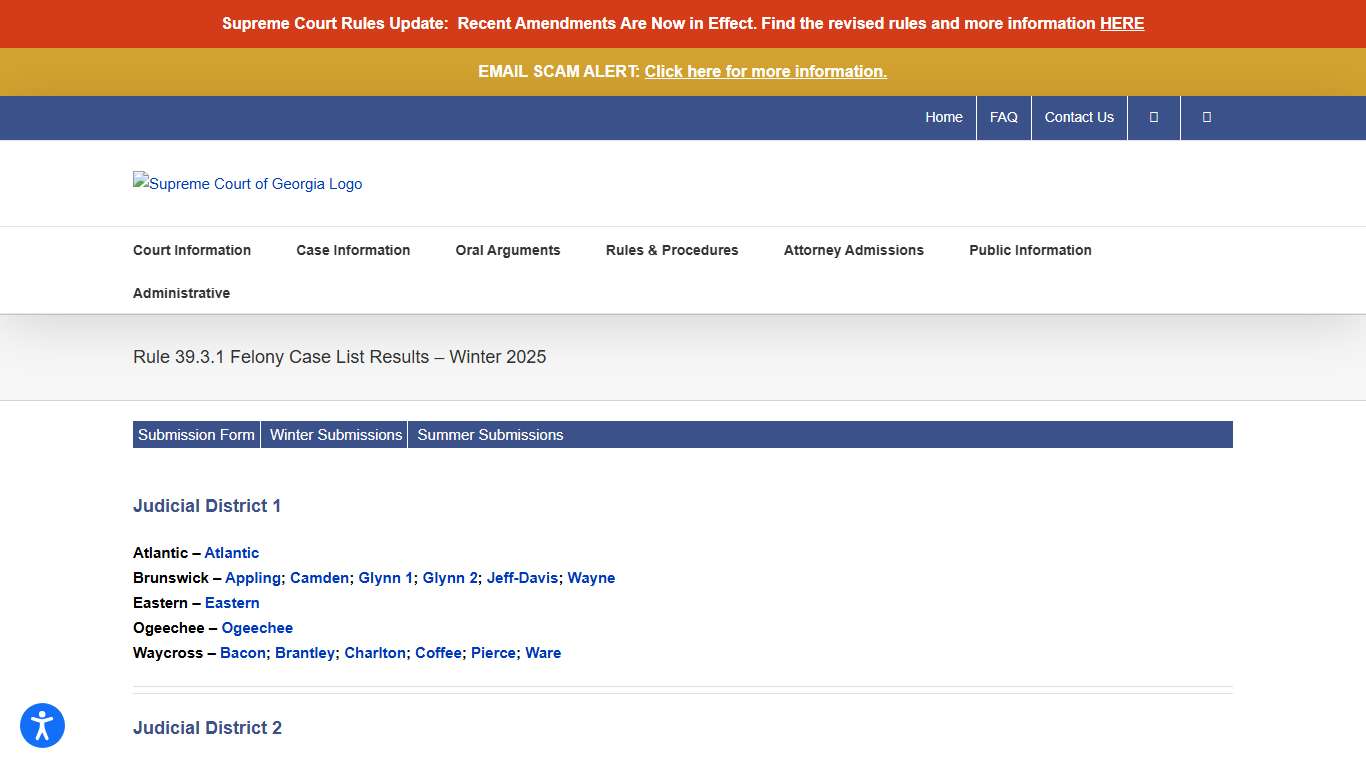Switch to the Summer Submissions tab
This screenshot has height=768, width=1366.
pyautogui.click(x=490, y=435)
